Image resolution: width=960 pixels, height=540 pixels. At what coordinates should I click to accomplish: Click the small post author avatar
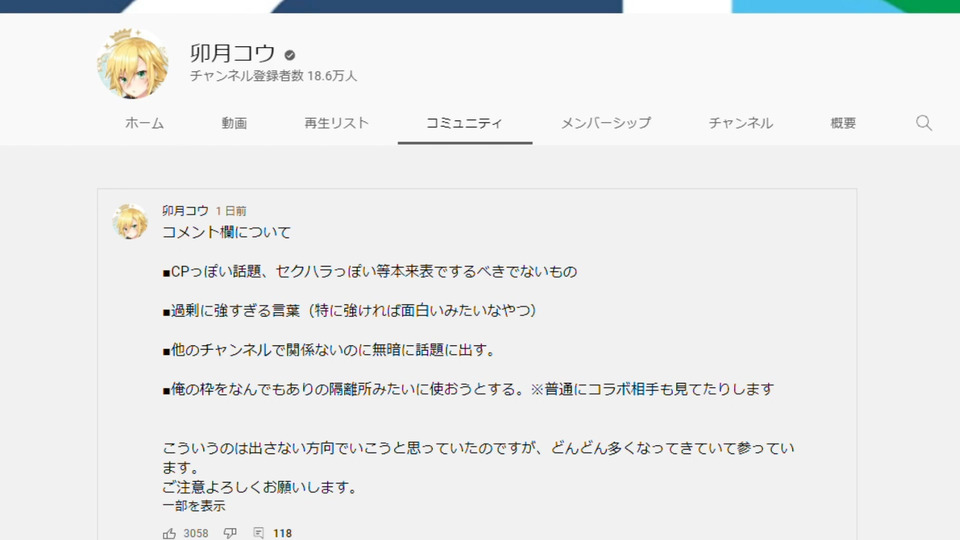coord(130,221)
